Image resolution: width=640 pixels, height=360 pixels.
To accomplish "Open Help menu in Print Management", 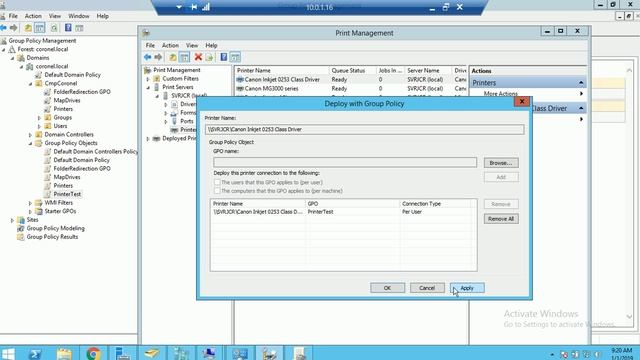I will click(x=211, y=45).
